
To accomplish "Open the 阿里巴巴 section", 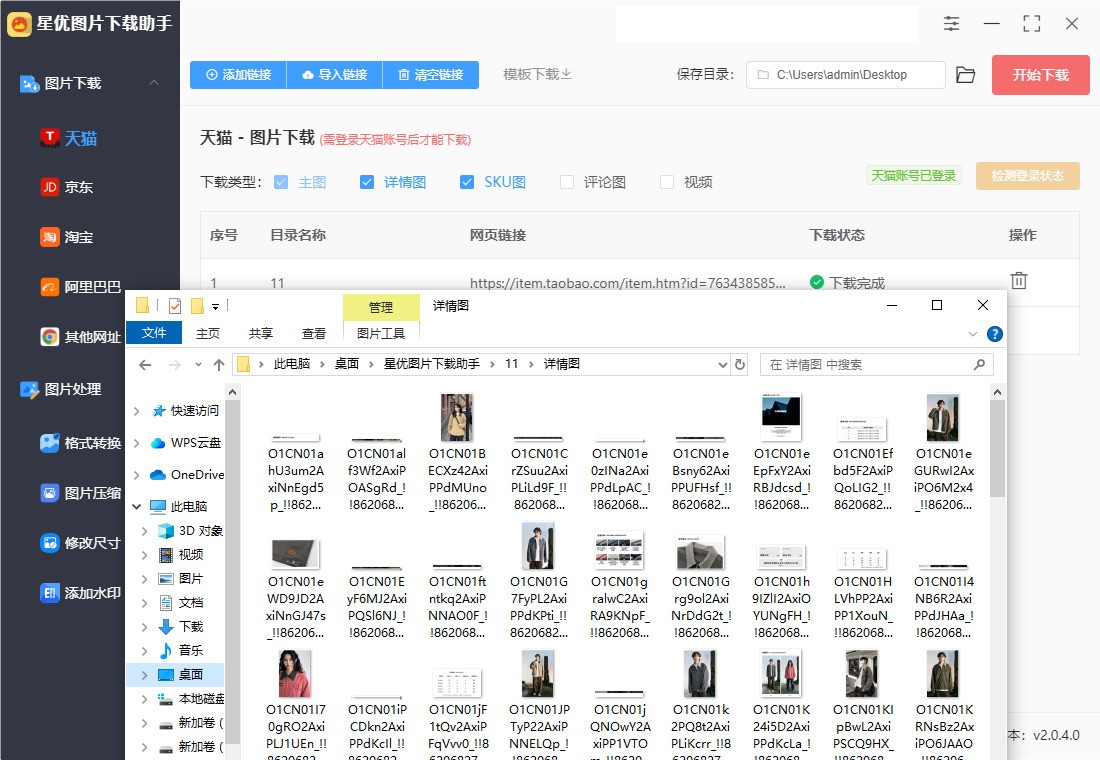I will coord(90,286).
